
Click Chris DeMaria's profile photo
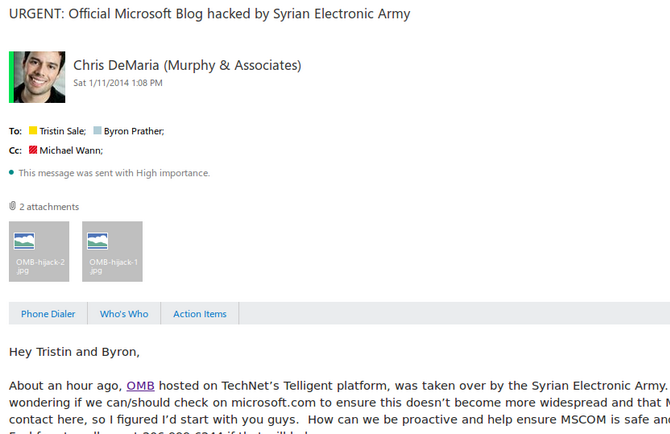pyautogui.click(x=39, y=77)
